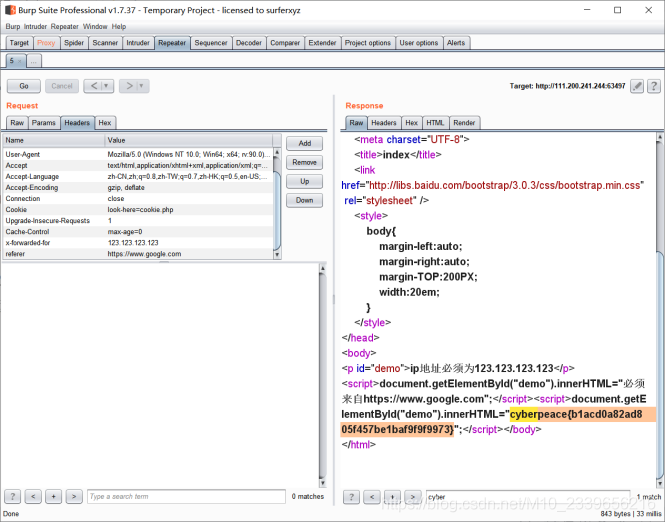Switch to the Decoder tool tab
Screen dimensions: 665x522
pyautogui.click(x=249, y=43)
